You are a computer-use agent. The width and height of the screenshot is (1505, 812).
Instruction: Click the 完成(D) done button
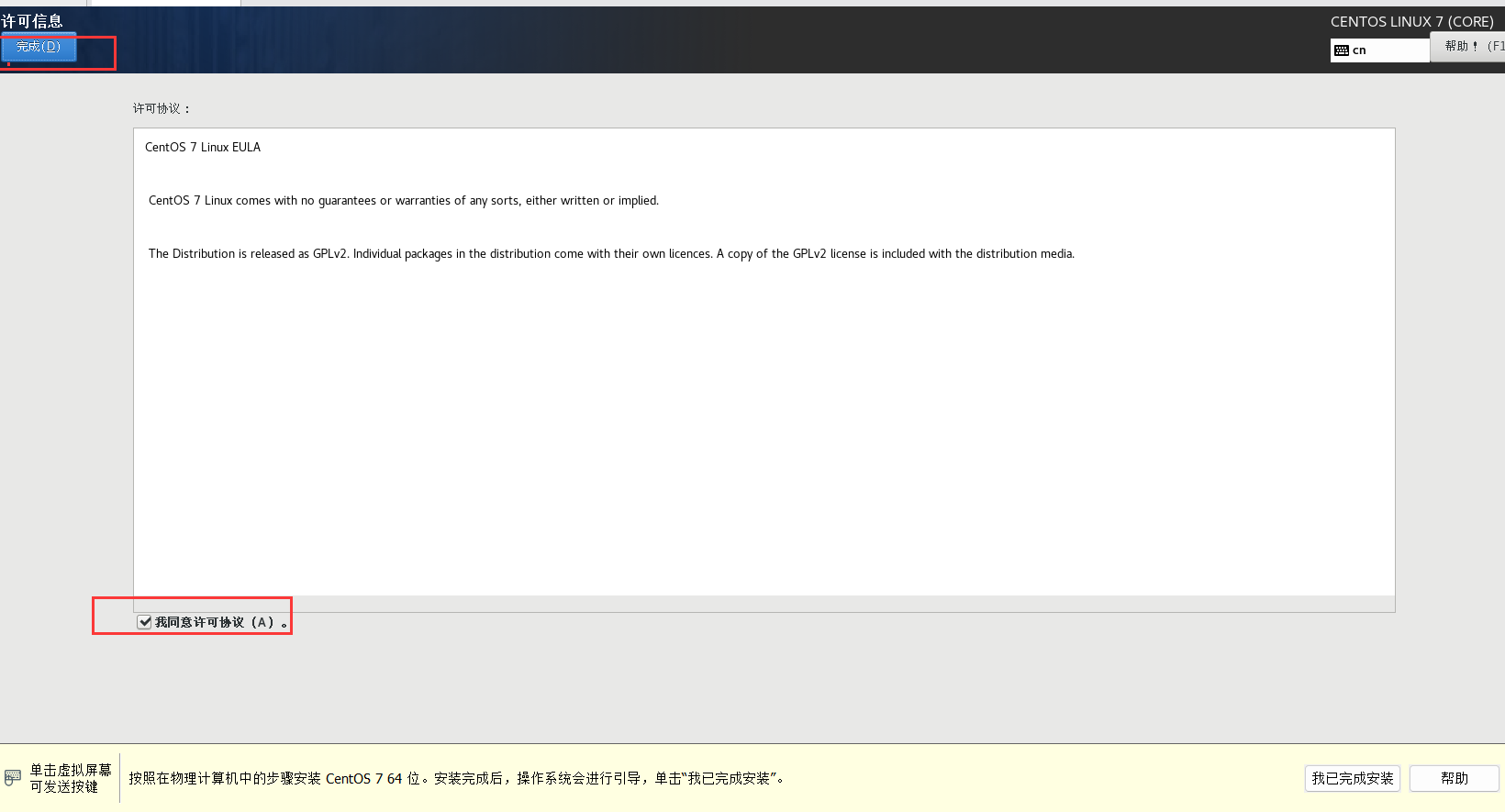[39, 47]
